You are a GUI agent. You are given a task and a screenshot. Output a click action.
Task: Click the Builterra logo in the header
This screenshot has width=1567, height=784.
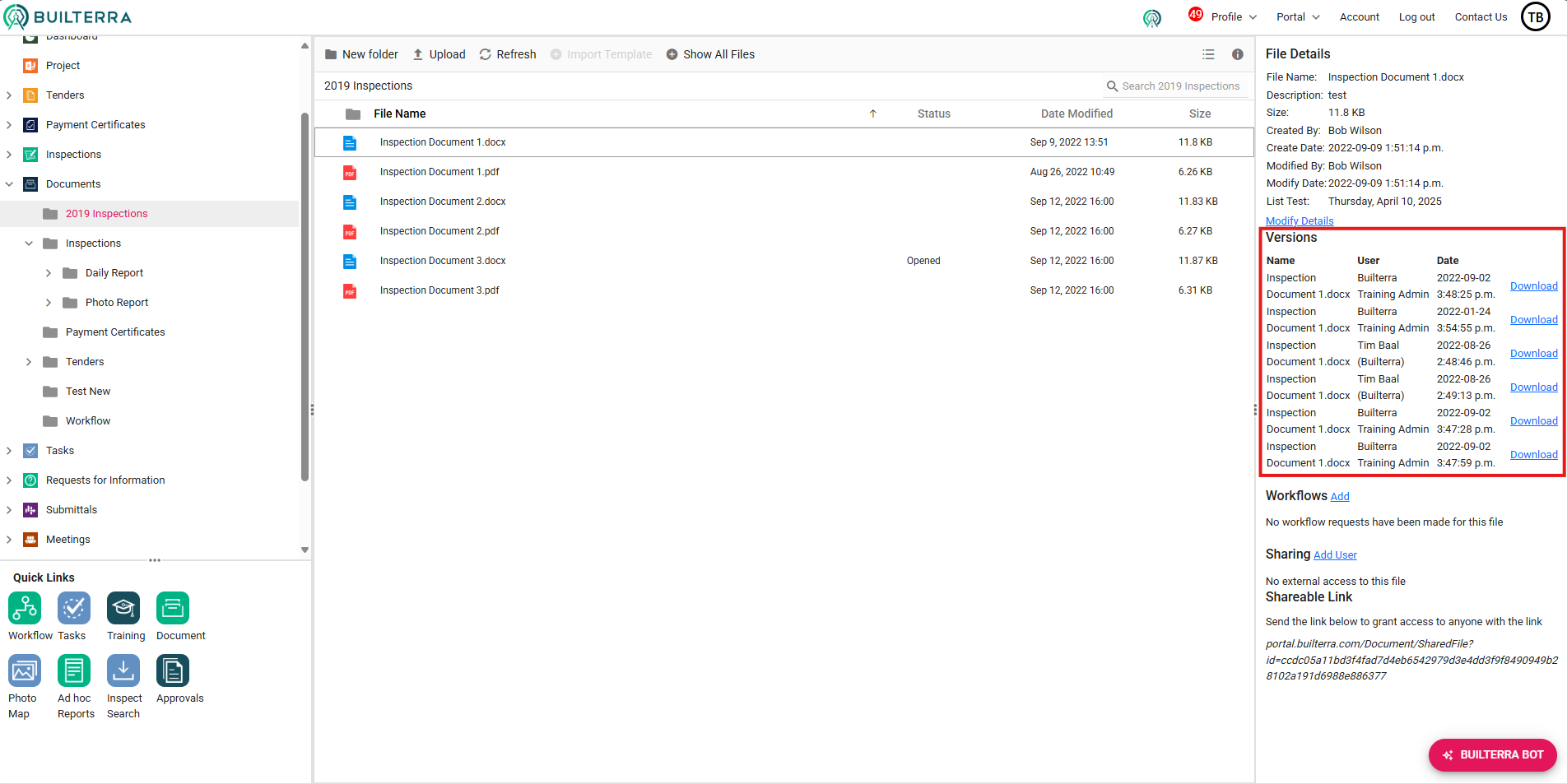pos(67,16)
